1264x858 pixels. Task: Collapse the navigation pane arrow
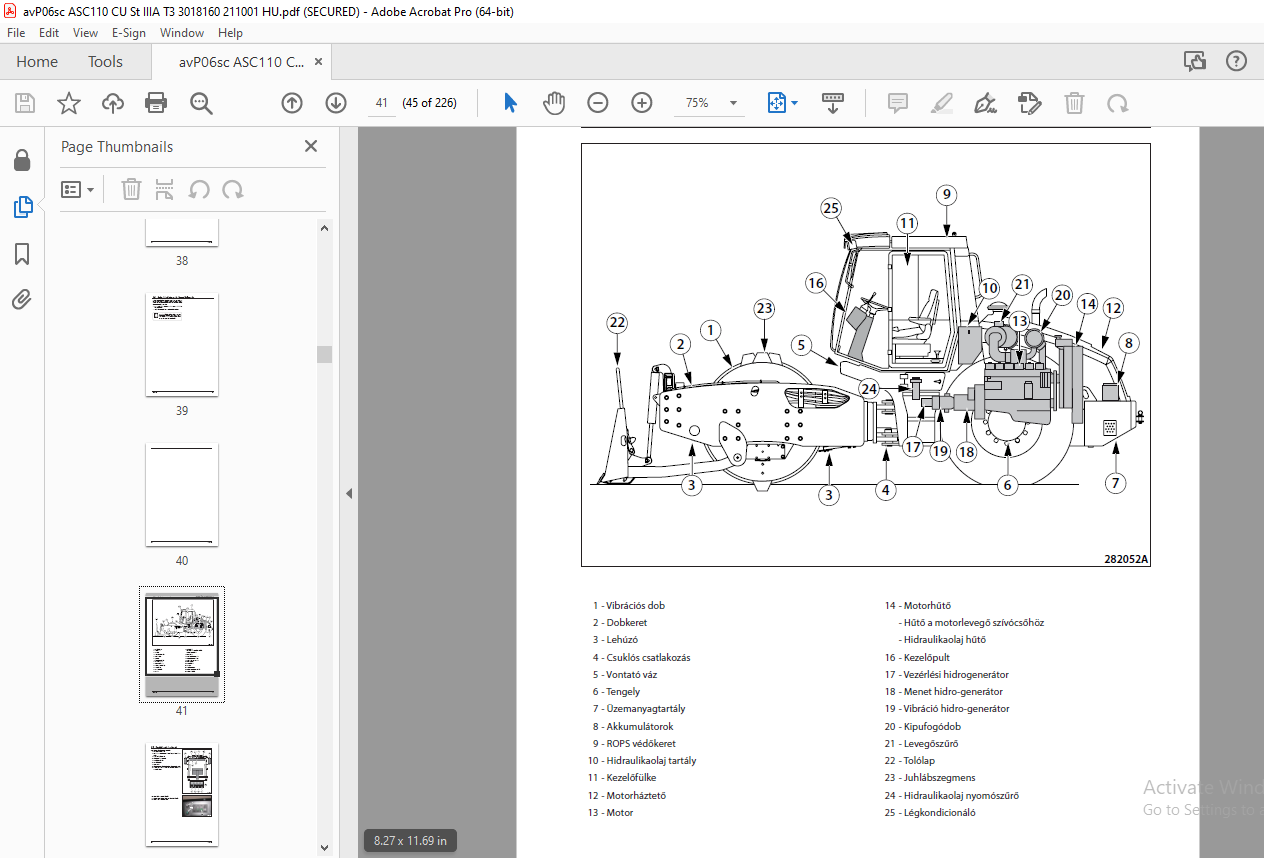tap(349, 493)
